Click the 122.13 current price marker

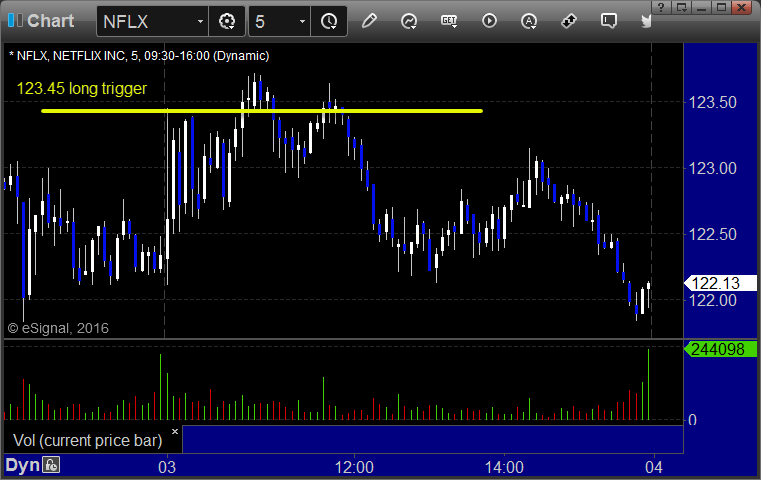(x=720, y=283)
